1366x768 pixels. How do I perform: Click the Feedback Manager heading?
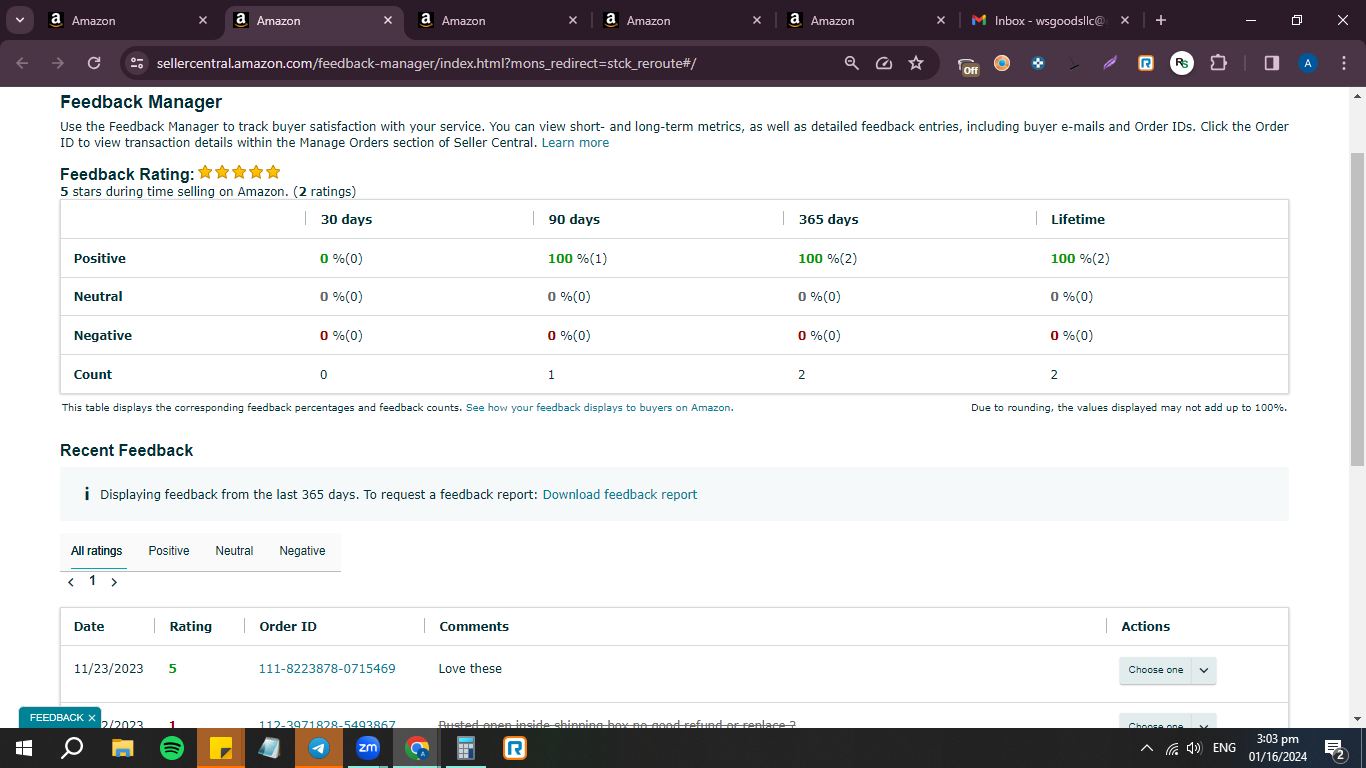tap(141, 102)
